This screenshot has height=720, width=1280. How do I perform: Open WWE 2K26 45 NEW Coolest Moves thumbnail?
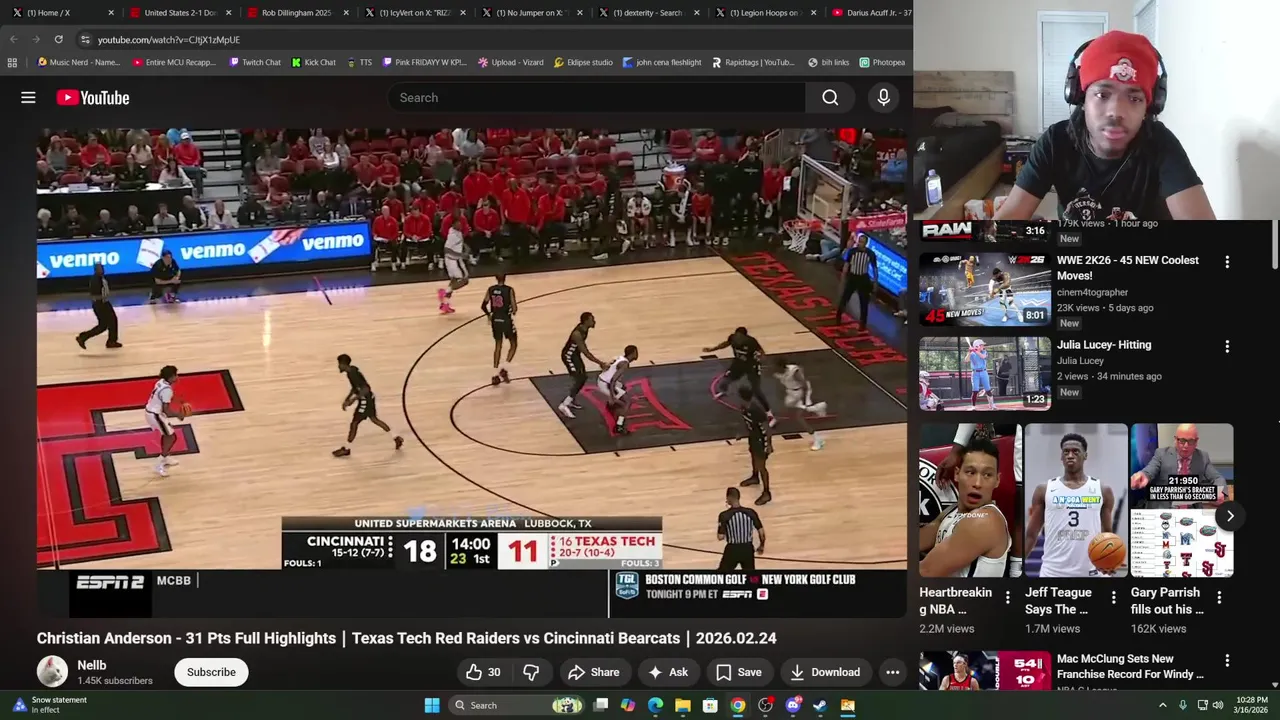(985, 289)
